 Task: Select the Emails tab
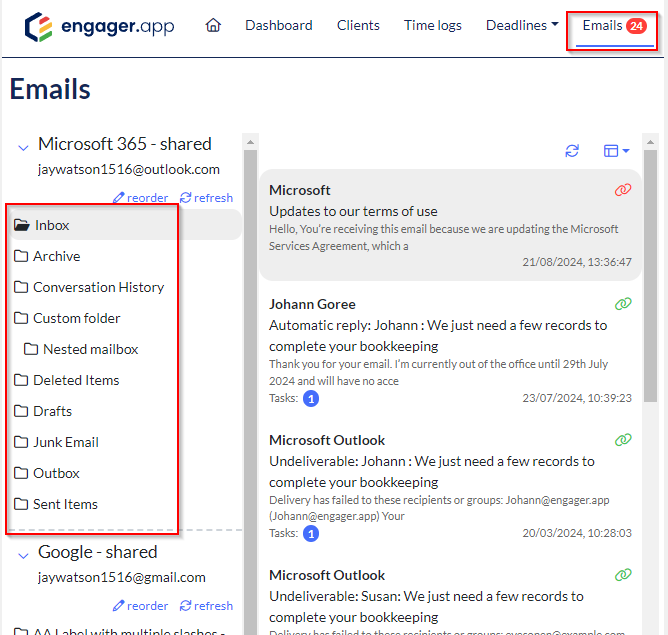point(614,26)
